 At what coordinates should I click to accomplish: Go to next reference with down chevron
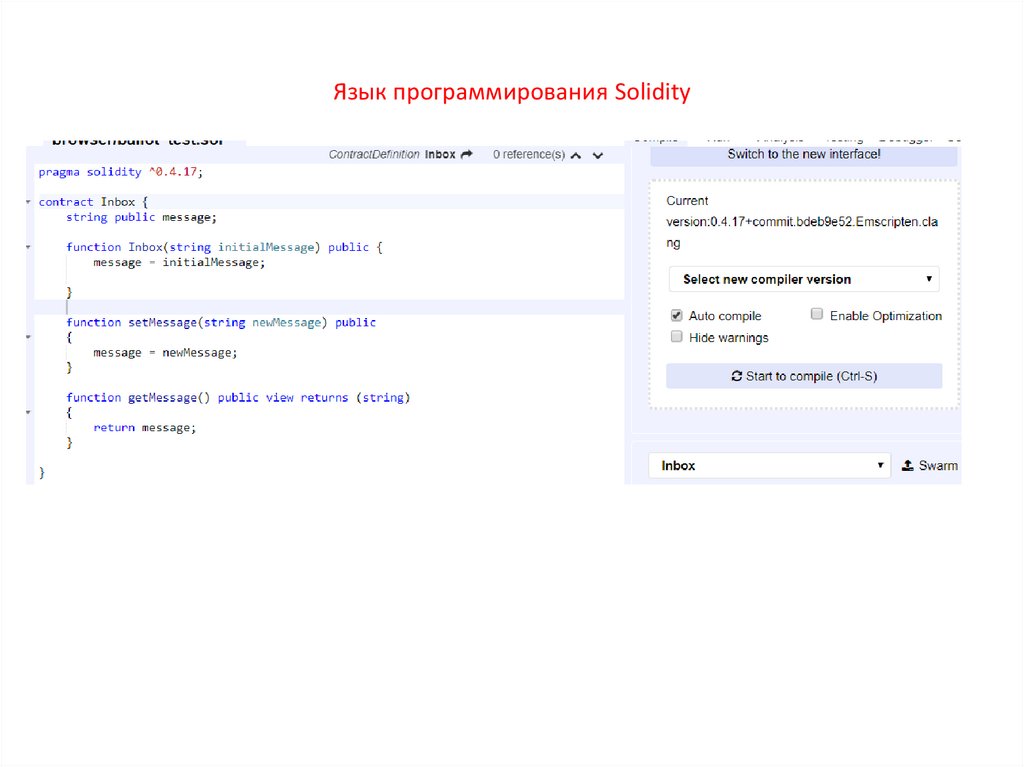tap(598, 156)
